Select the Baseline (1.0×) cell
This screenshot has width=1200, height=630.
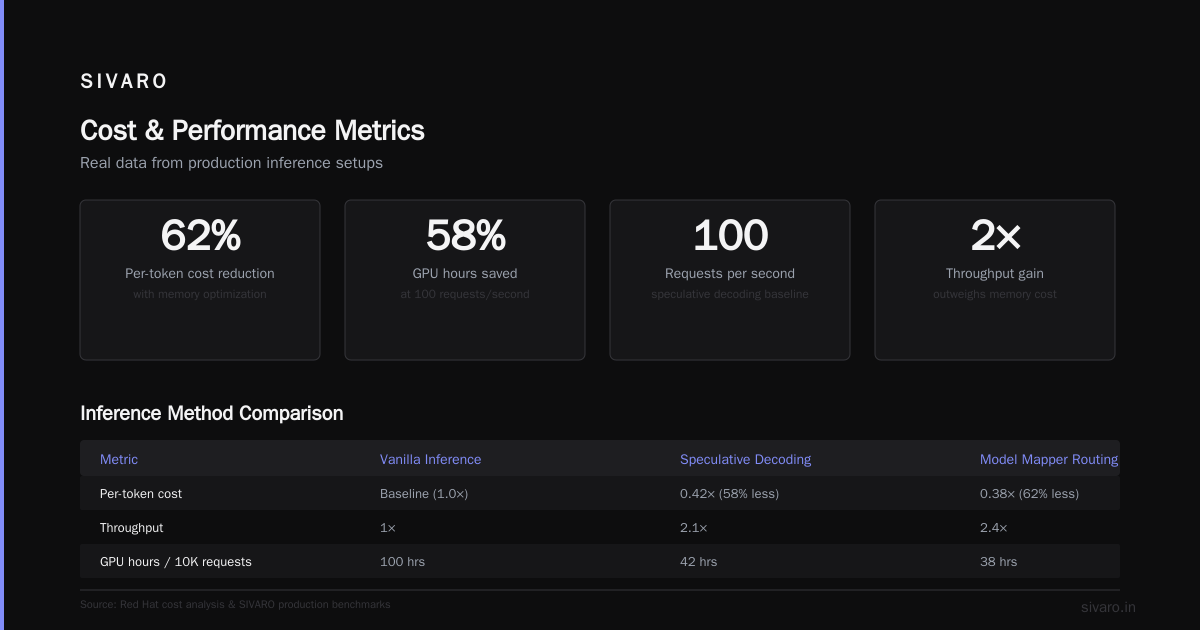coord(424,494)
